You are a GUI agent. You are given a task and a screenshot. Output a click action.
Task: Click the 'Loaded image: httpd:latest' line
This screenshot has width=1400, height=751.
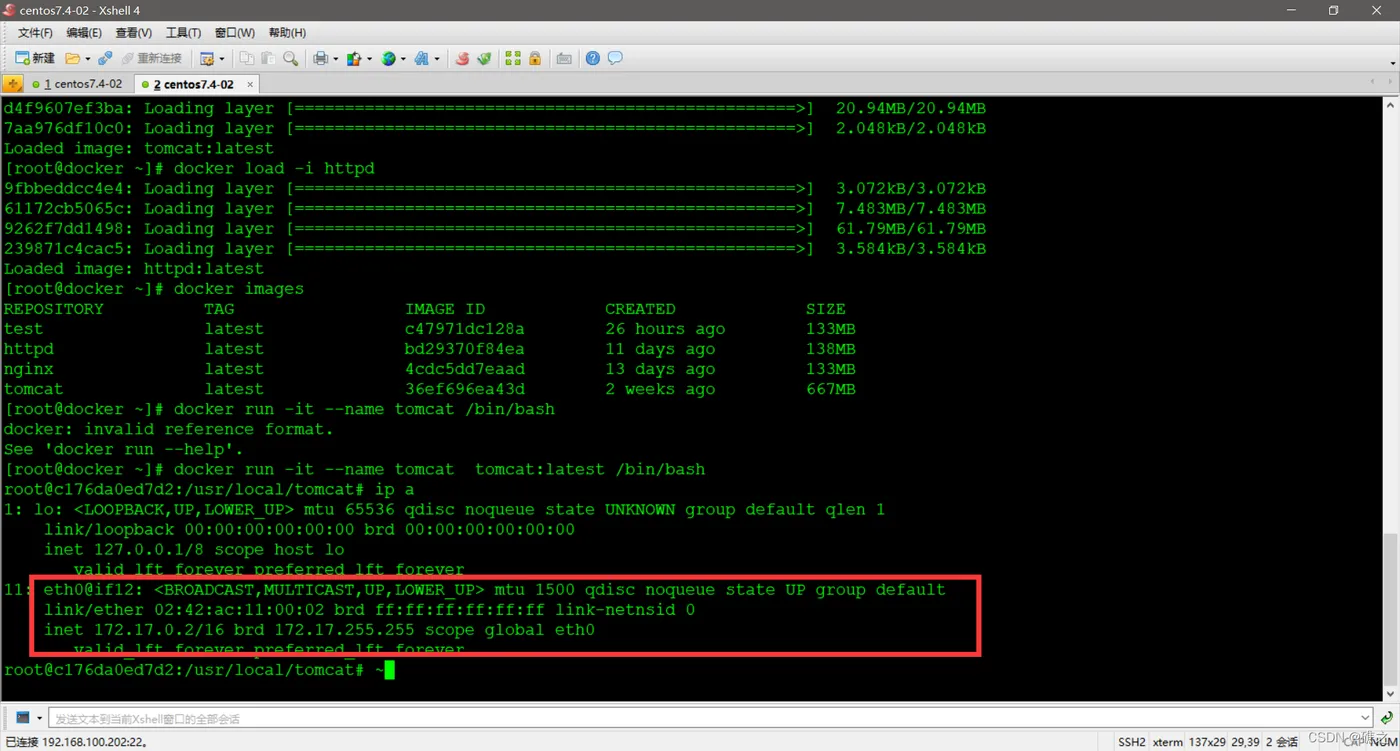pyautogui.click(x=133, y=269)
